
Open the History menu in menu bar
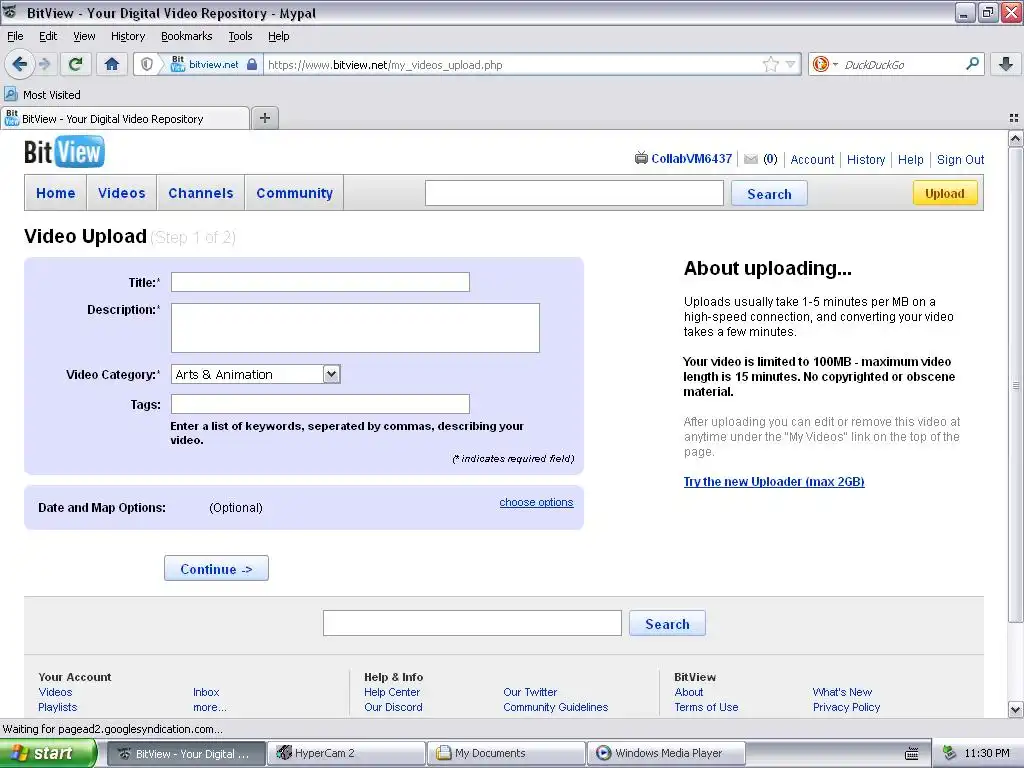[x=128, y=36]
